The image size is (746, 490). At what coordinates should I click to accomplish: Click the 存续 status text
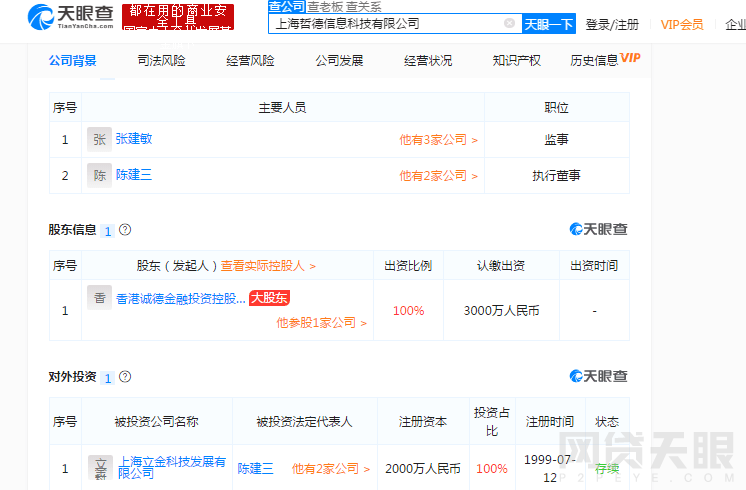point(607,469)
